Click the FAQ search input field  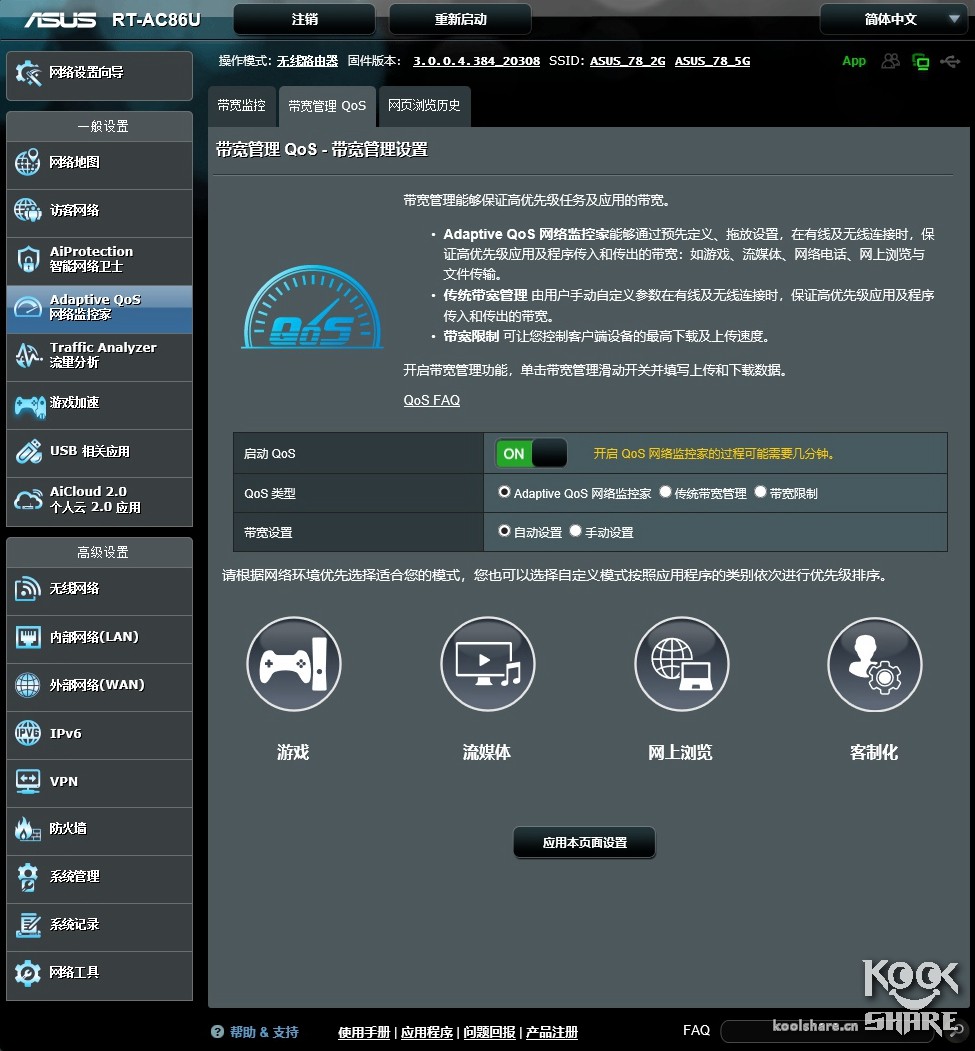tap(827, 1031)
